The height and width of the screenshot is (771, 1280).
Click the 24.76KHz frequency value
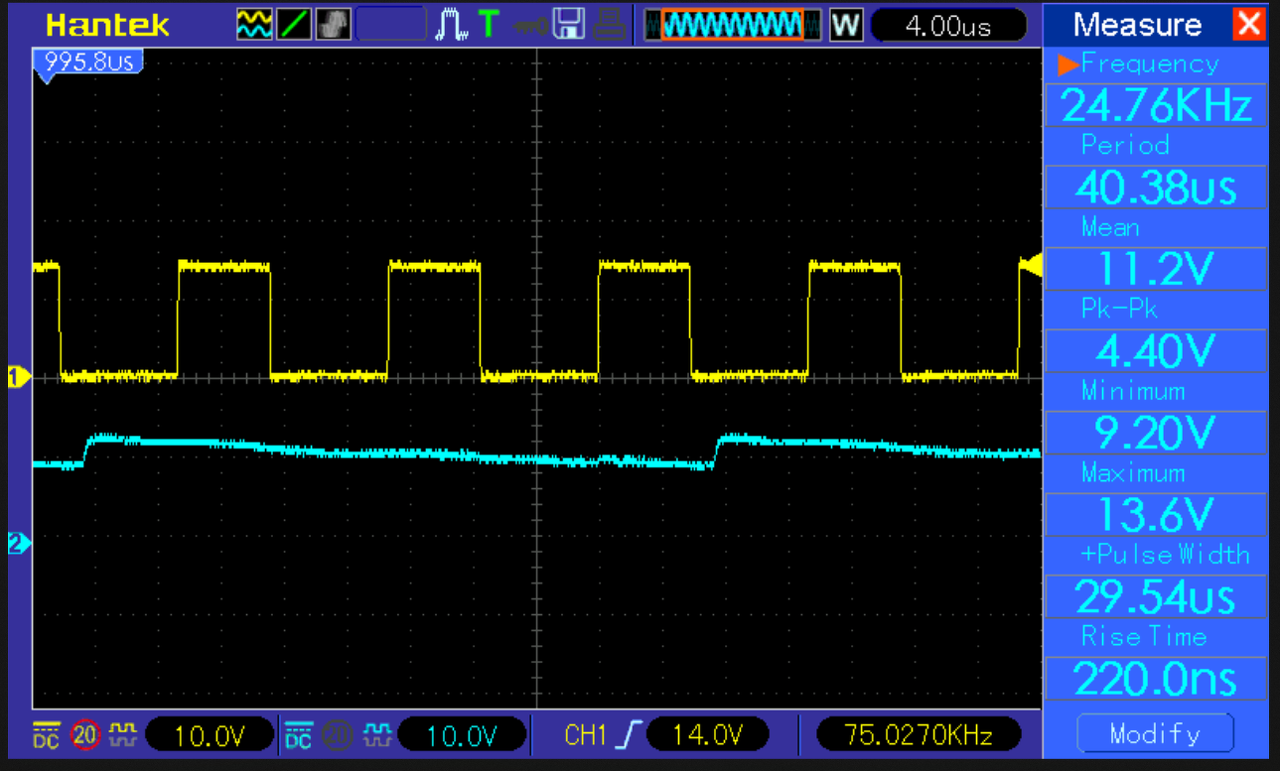pos(1156,105)
